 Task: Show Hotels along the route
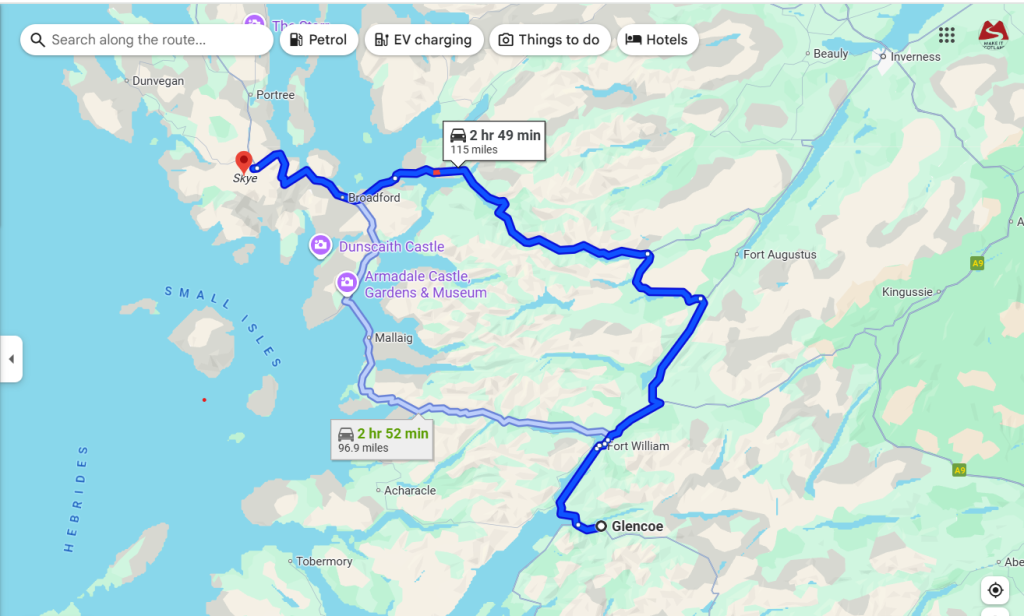pyautogui.click(x=657, y=40)
